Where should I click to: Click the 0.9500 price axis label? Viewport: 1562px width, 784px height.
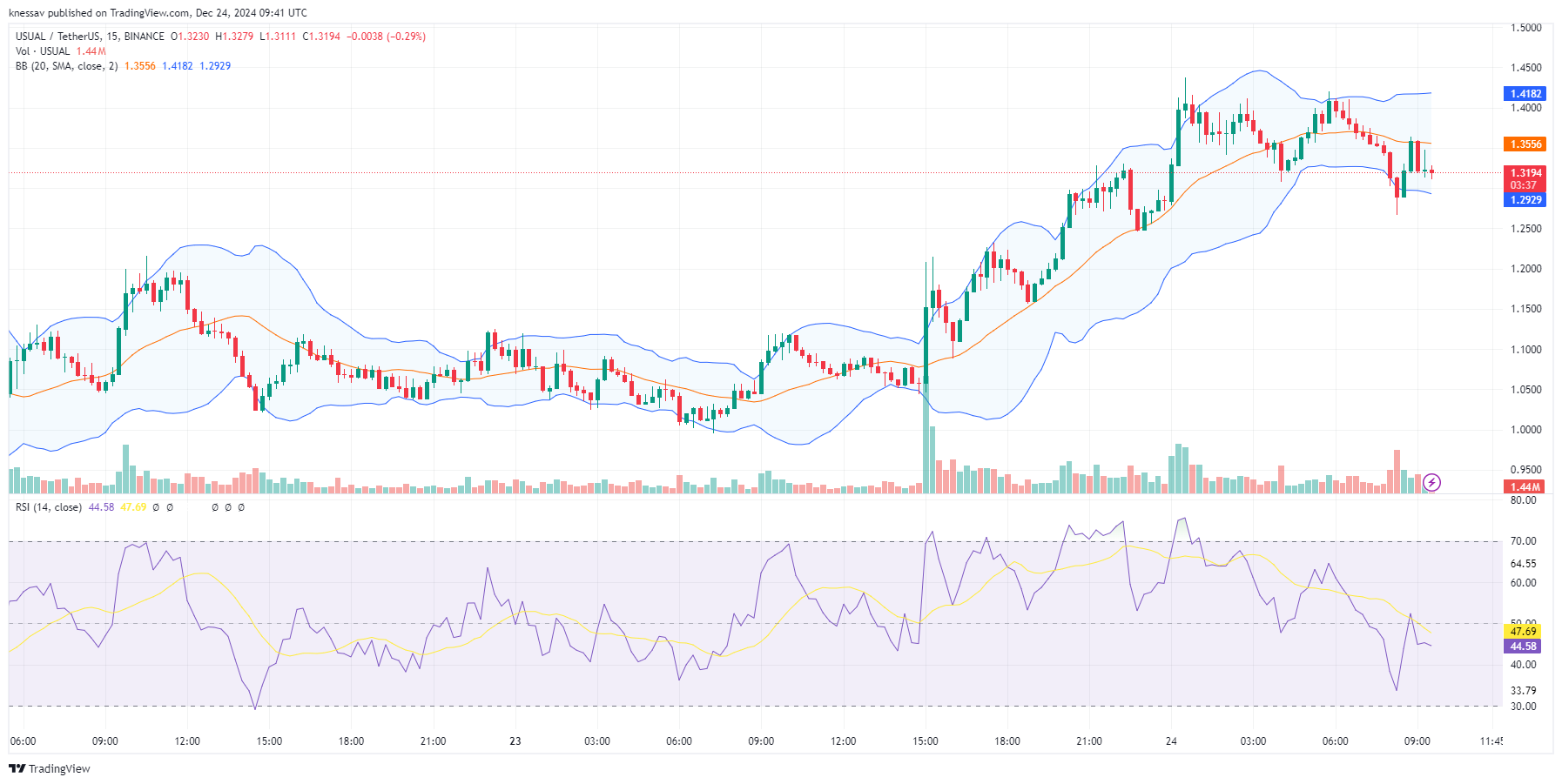point(1525,470)
